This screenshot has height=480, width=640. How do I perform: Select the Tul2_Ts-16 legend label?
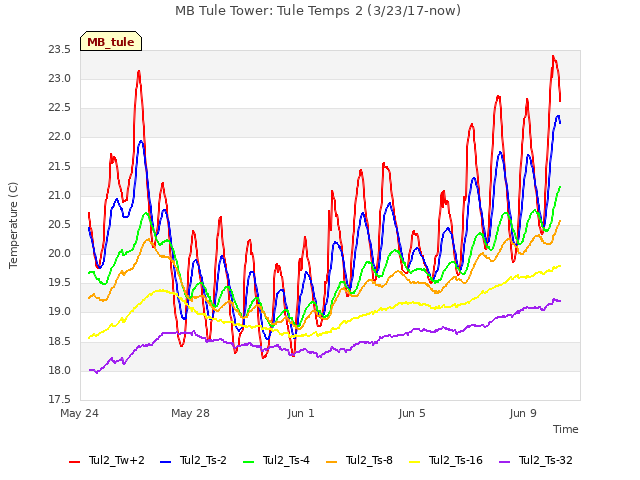(456, 460)
